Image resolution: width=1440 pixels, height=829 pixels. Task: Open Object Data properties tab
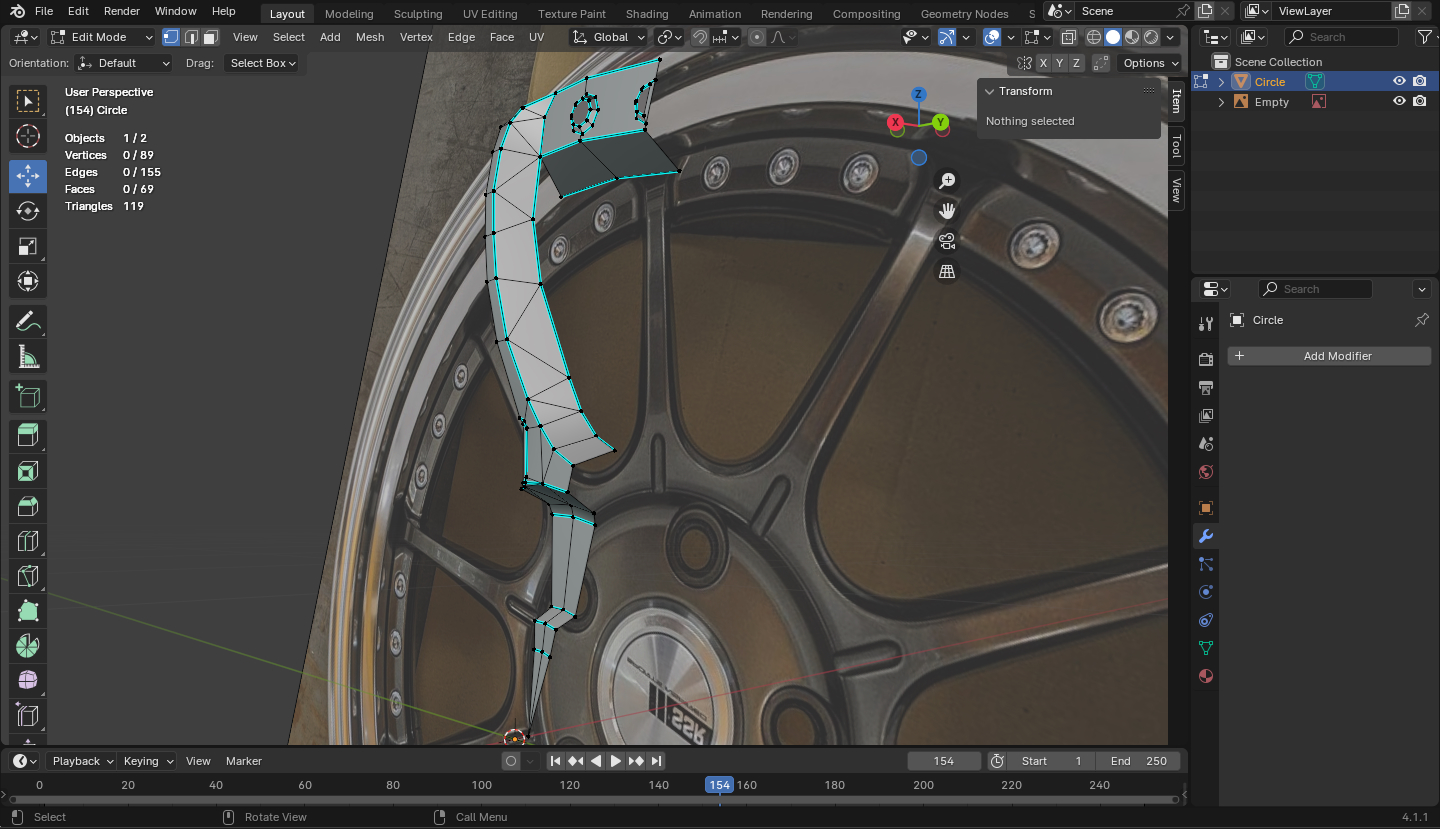click(x=1206, y=648)
